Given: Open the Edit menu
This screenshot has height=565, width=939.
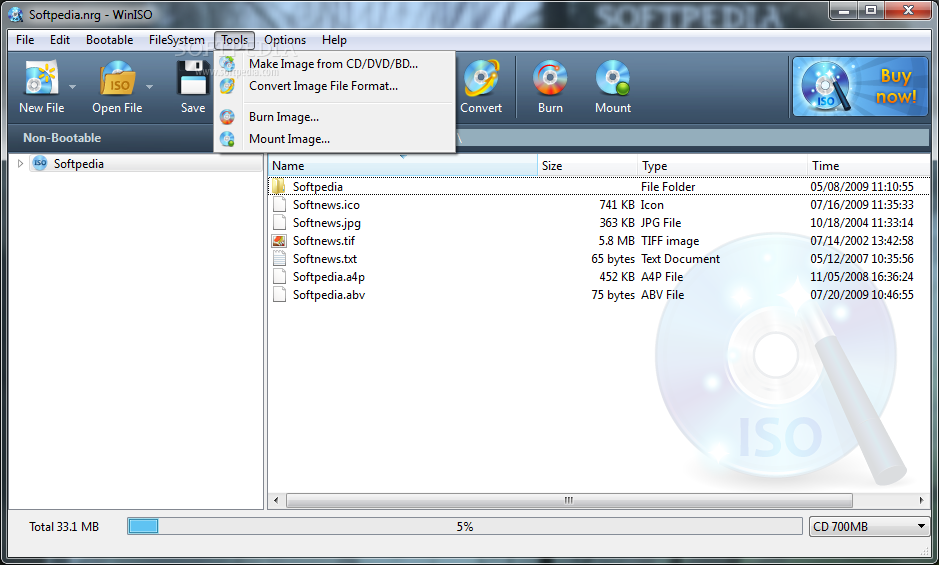Looking at the screenshot, I should (x=60, y=40).
